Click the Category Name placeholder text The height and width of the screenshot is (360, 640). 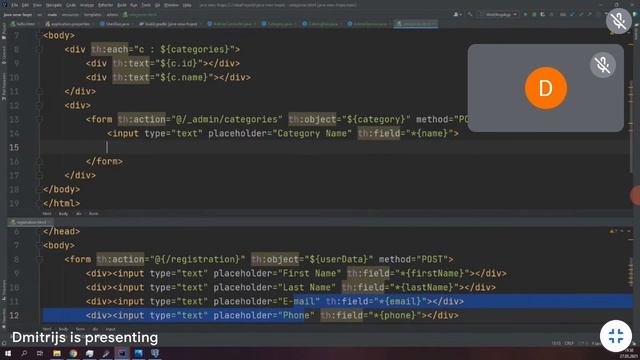pyautogui.click(x=314, y=133)
